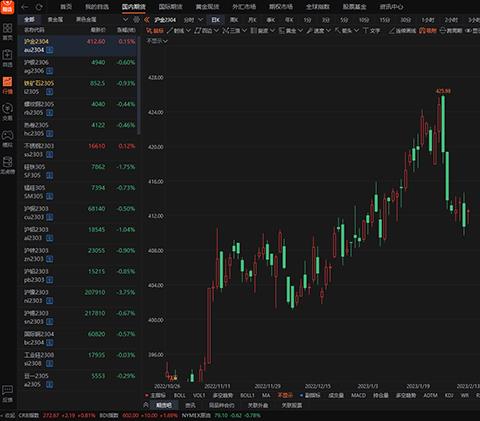Select the orange 行情 chart sidebar icon
The width and height of the screenshot is (480, 421).
[x=7, y=82]
